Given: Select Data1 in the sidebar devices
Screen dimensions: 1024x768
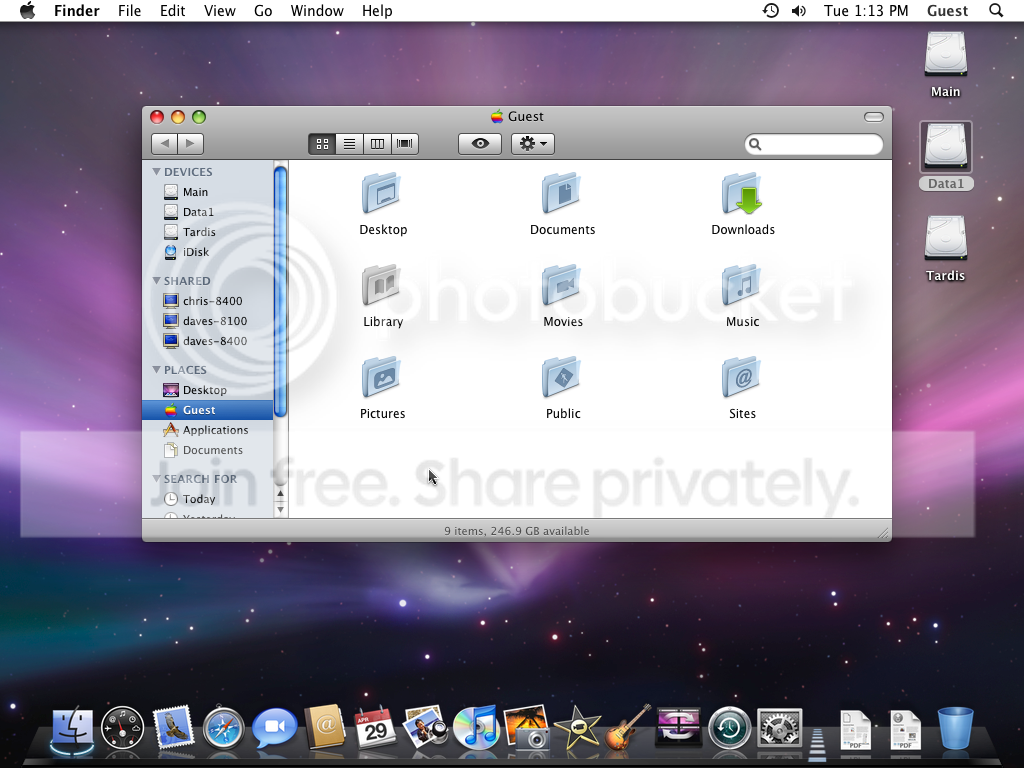Looking at the screenshot, I should click(208, 212).
